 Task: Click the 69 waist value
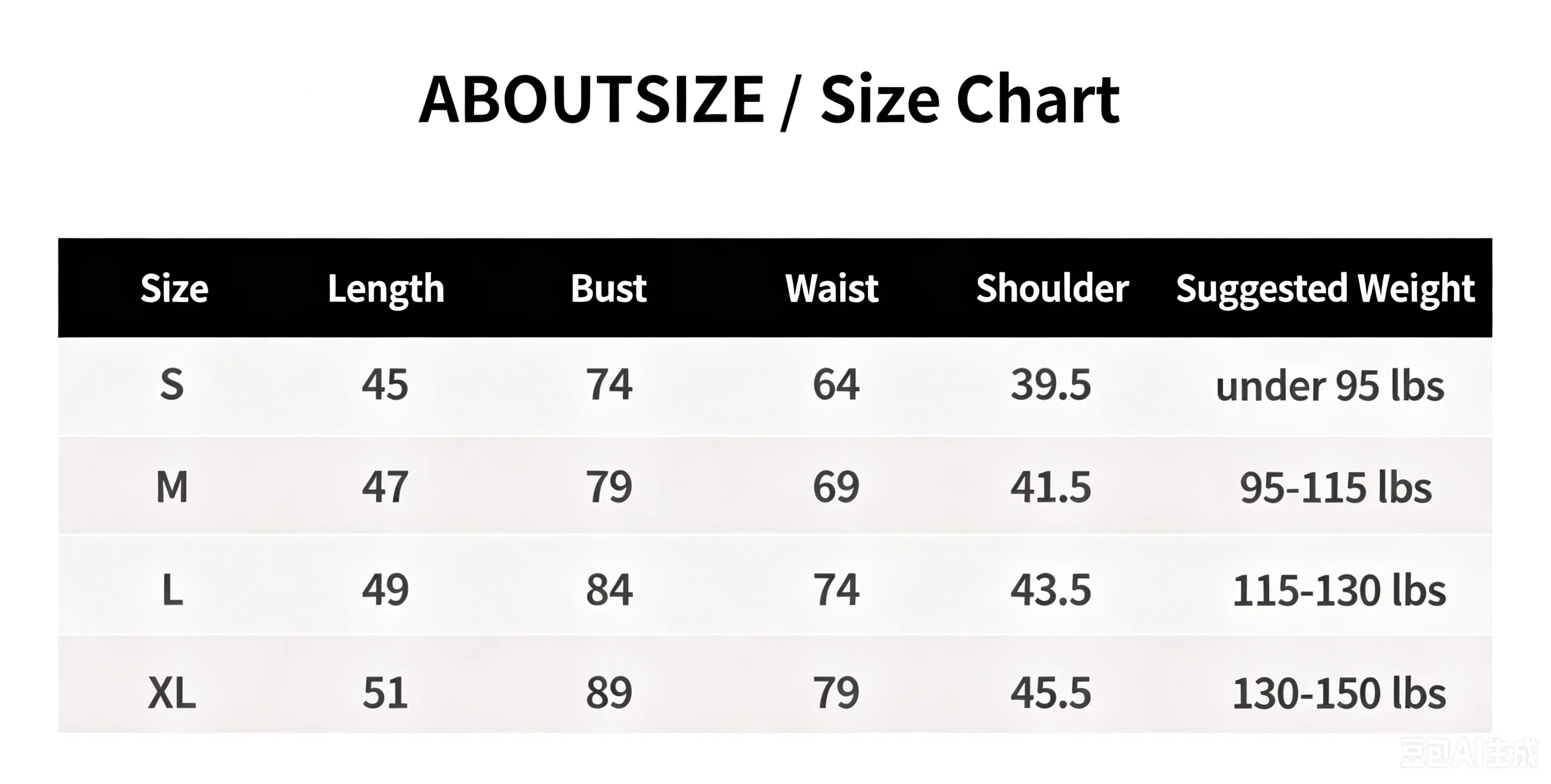tap(836, 487)
